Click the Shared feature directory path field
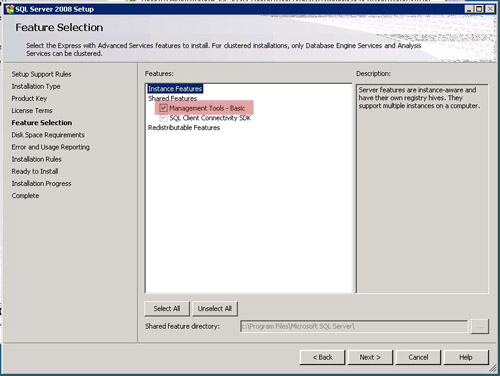 click(x=354, y=326)
